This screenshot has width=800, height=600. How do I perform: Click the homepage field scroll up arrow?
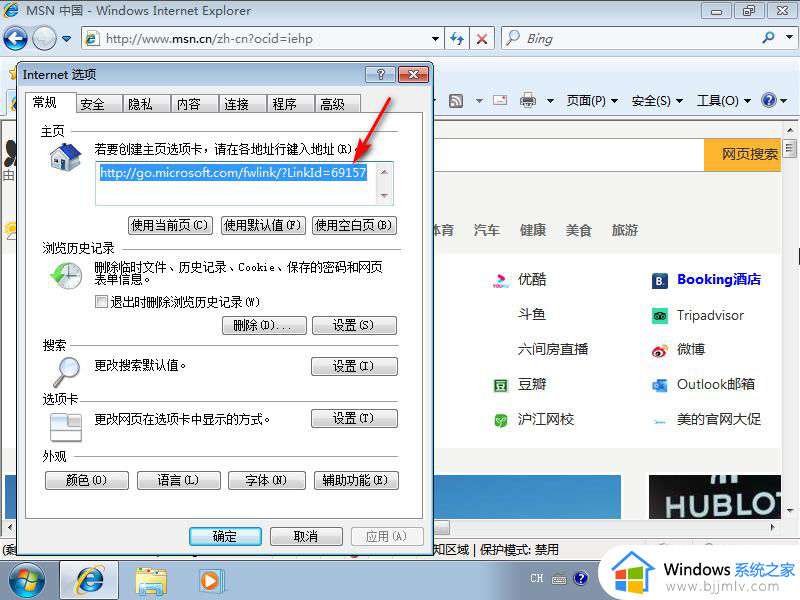(385, 172)
